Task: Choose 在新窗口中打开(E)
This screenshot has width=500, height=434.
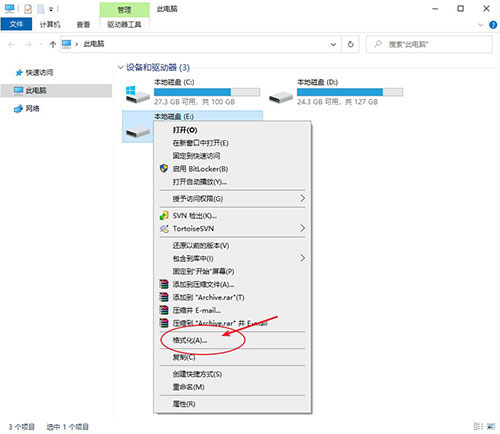Action: 233,143
